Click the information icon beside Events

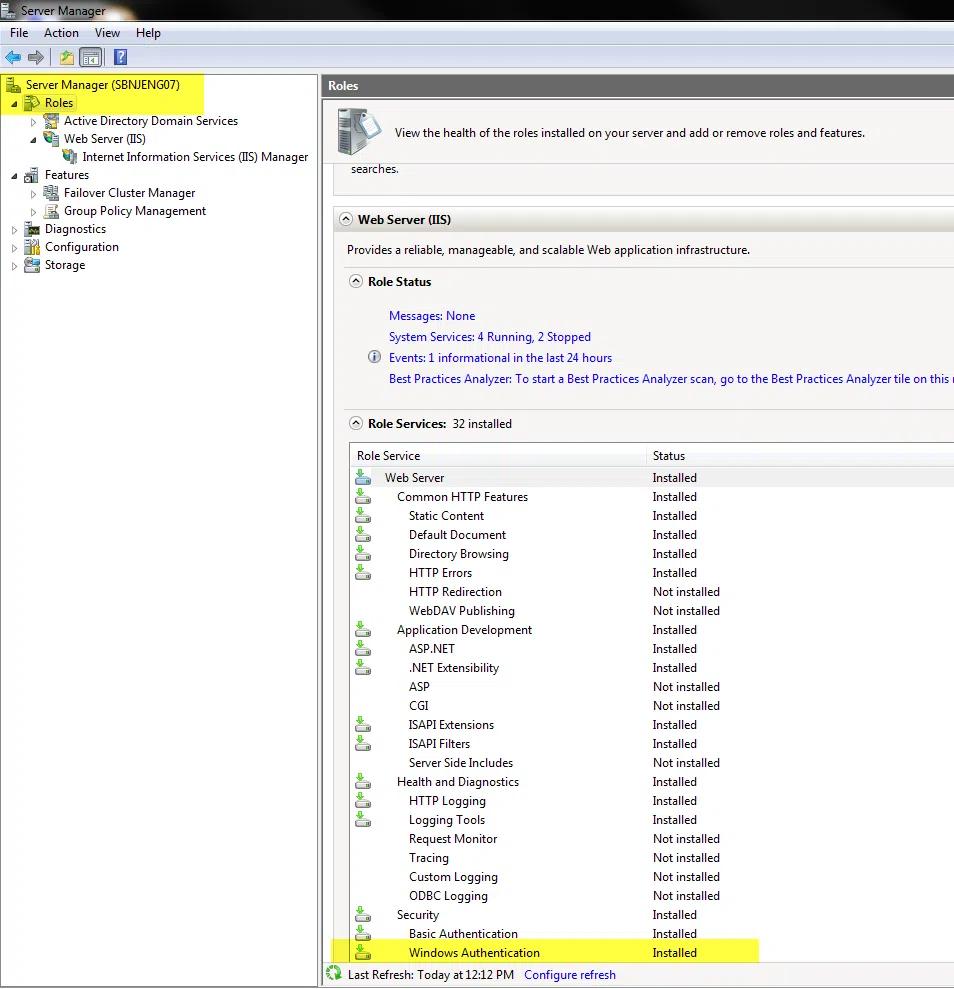(x=374, y=357)
